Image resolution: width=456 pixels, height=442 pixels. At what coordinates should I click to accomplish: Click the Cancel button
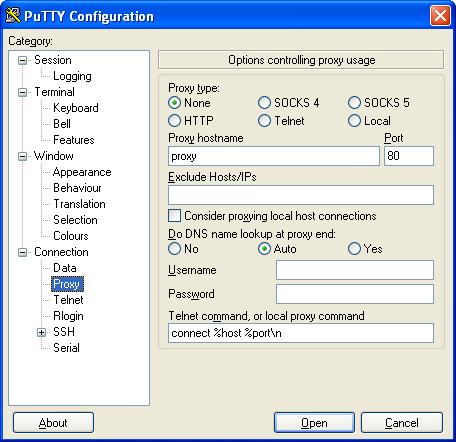pos(402,423)
